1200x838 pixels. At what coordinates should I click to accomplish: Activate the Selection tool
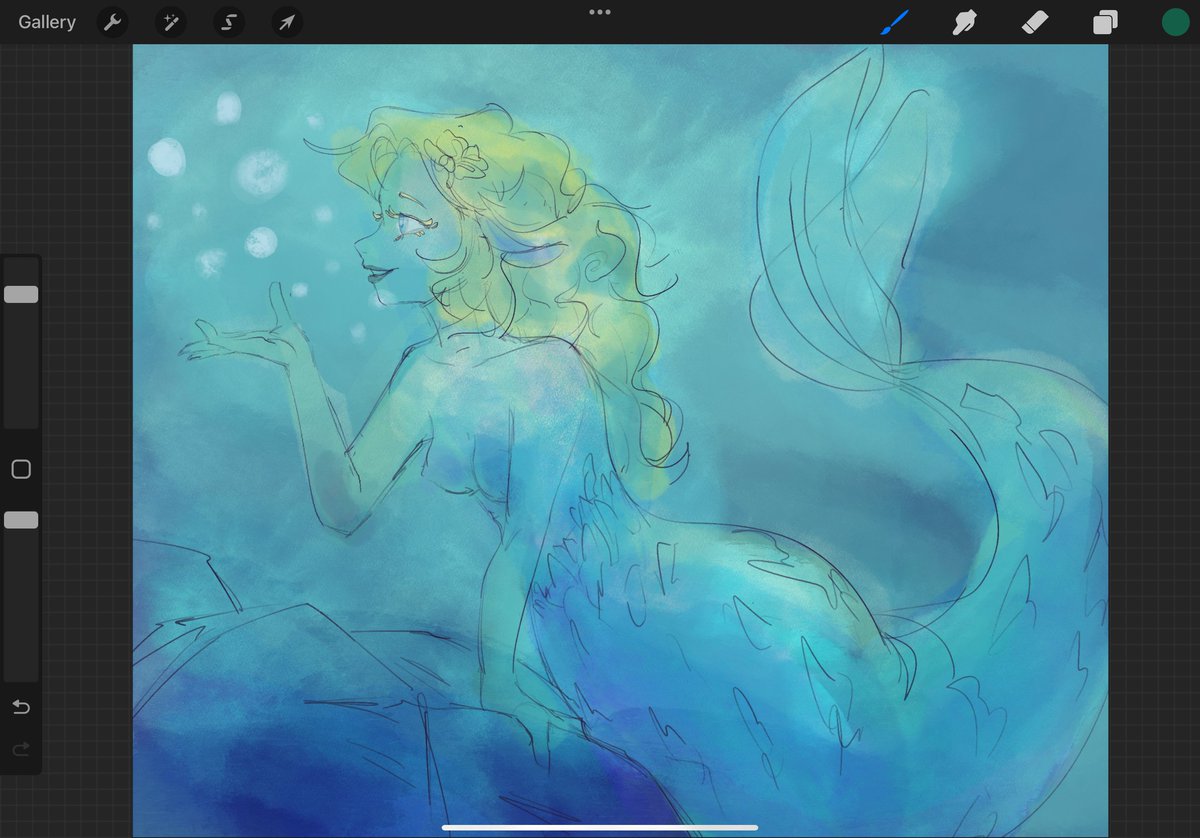click(229, 23)
